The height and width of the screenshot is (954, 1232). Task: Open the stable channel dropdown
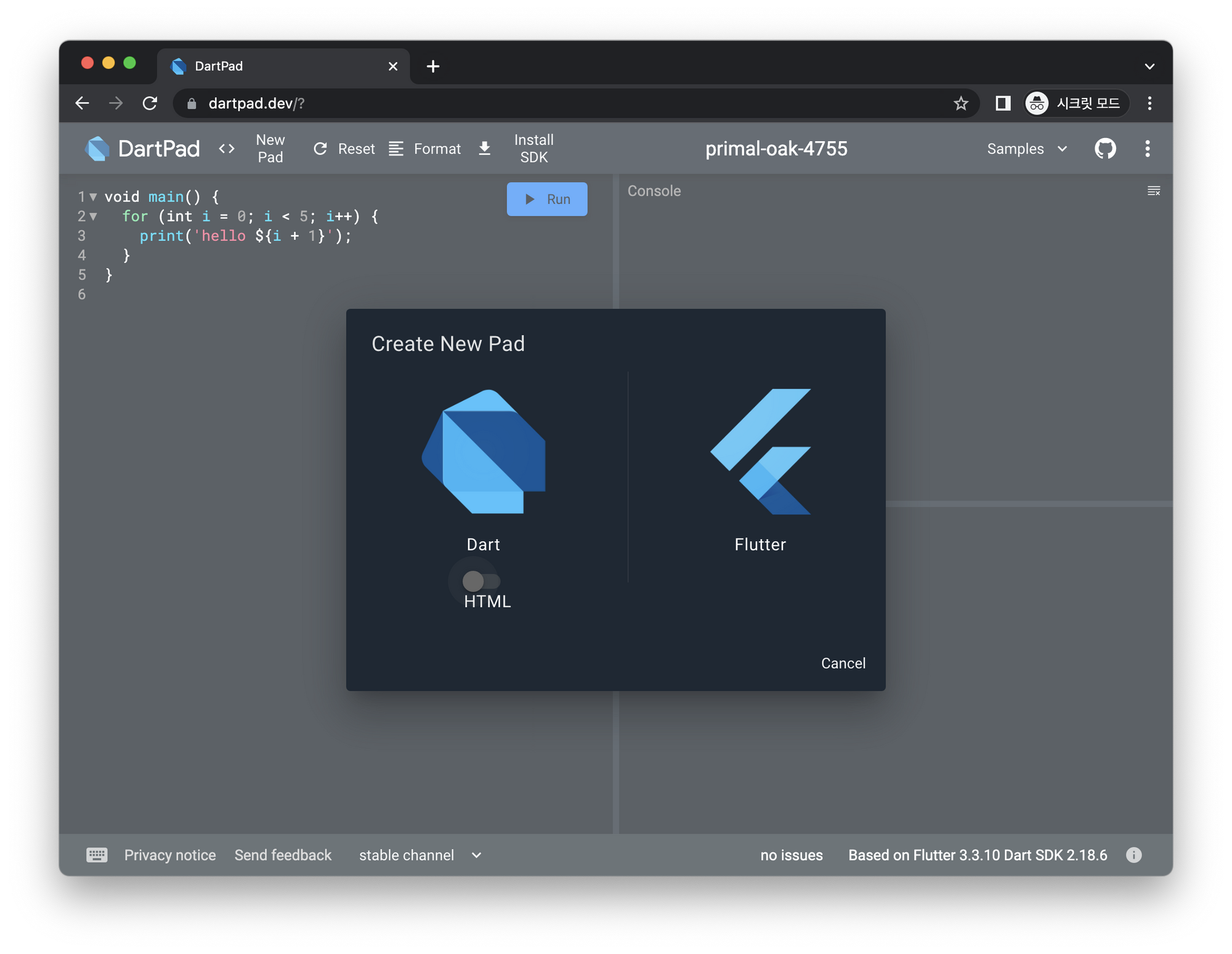coord(420,855)
